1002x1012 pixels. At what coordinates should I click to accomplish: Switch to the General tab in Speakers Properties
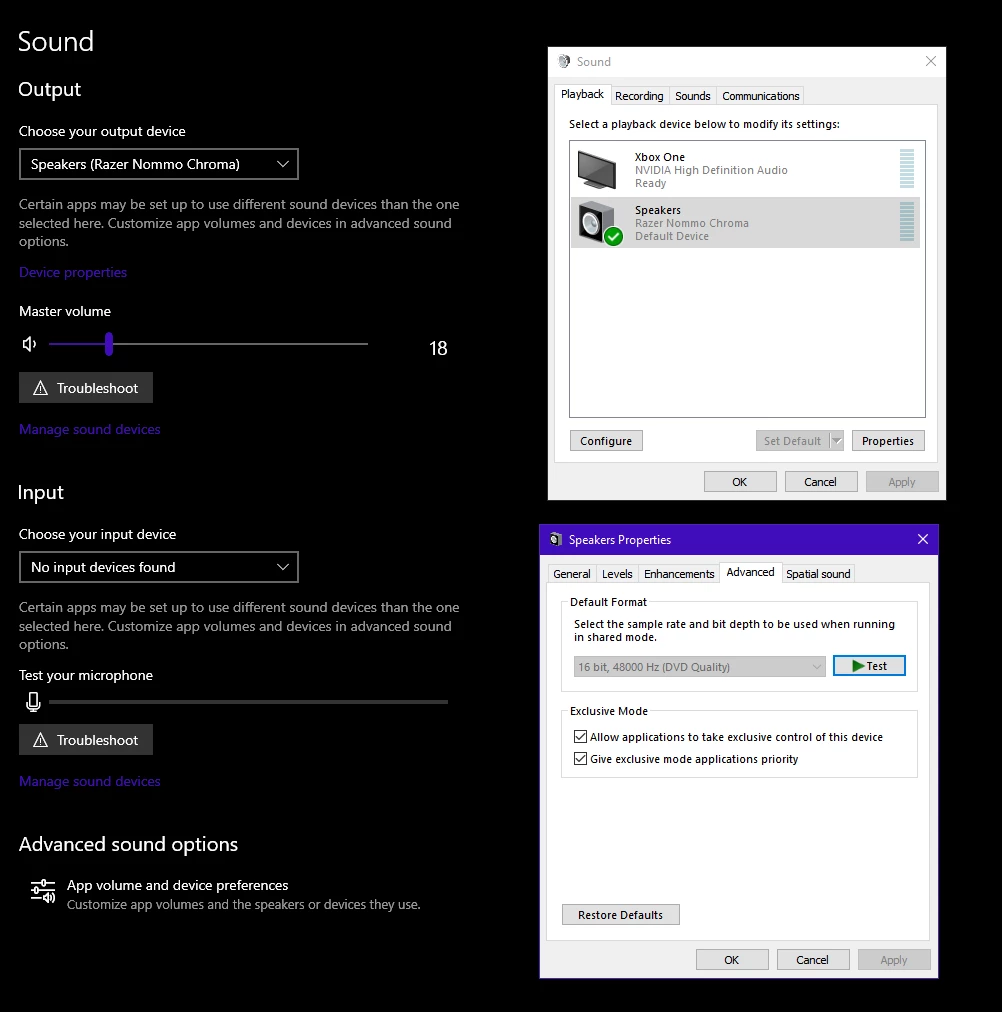click(572, 574)
